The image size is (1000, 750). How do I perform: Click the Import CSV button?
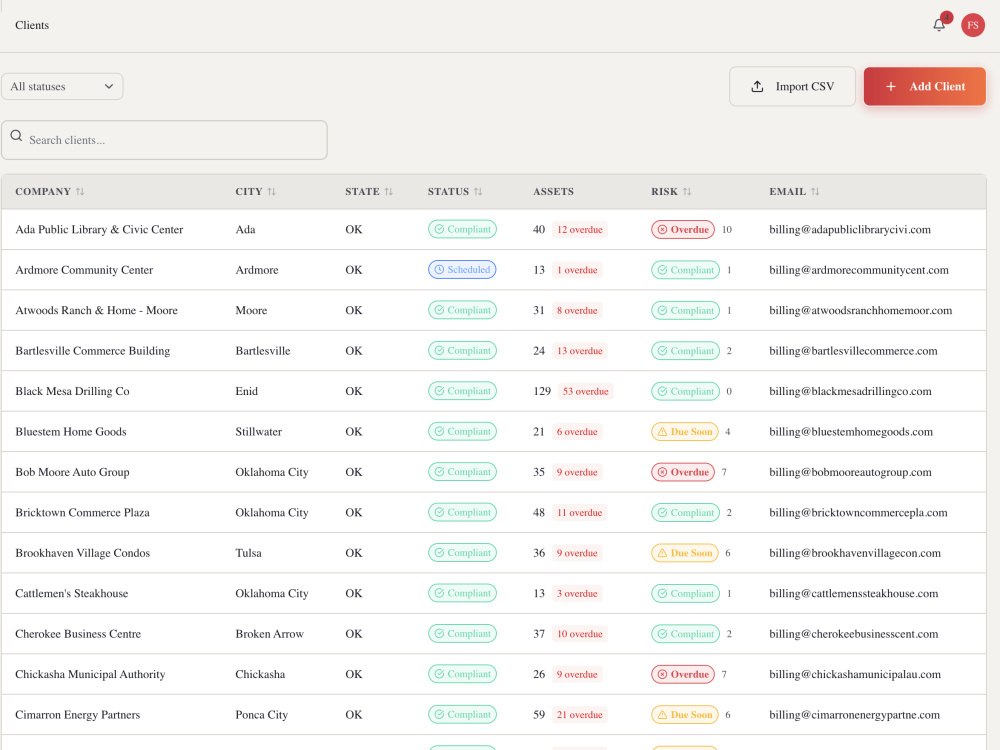pos(792,87)
